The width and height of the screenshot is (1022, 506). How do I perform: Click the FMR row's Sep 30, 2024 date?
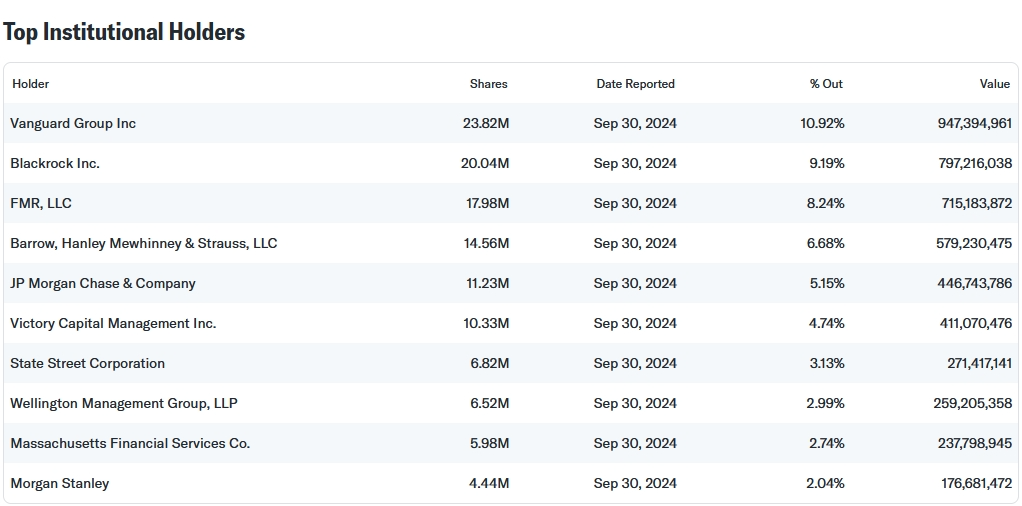click(x=635, y=203)
